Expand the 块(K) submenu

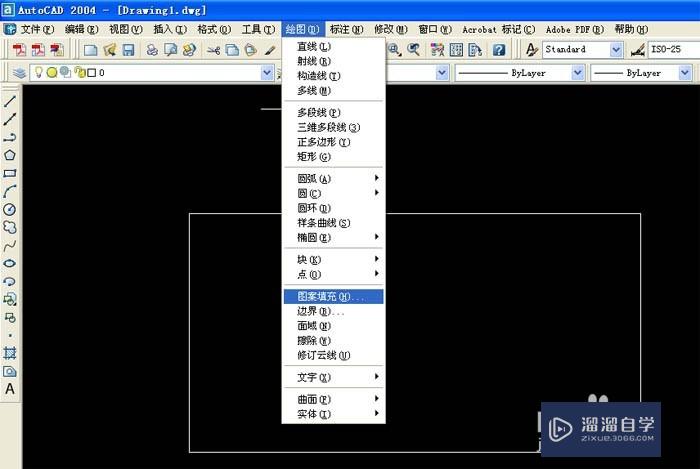[333, 259]
